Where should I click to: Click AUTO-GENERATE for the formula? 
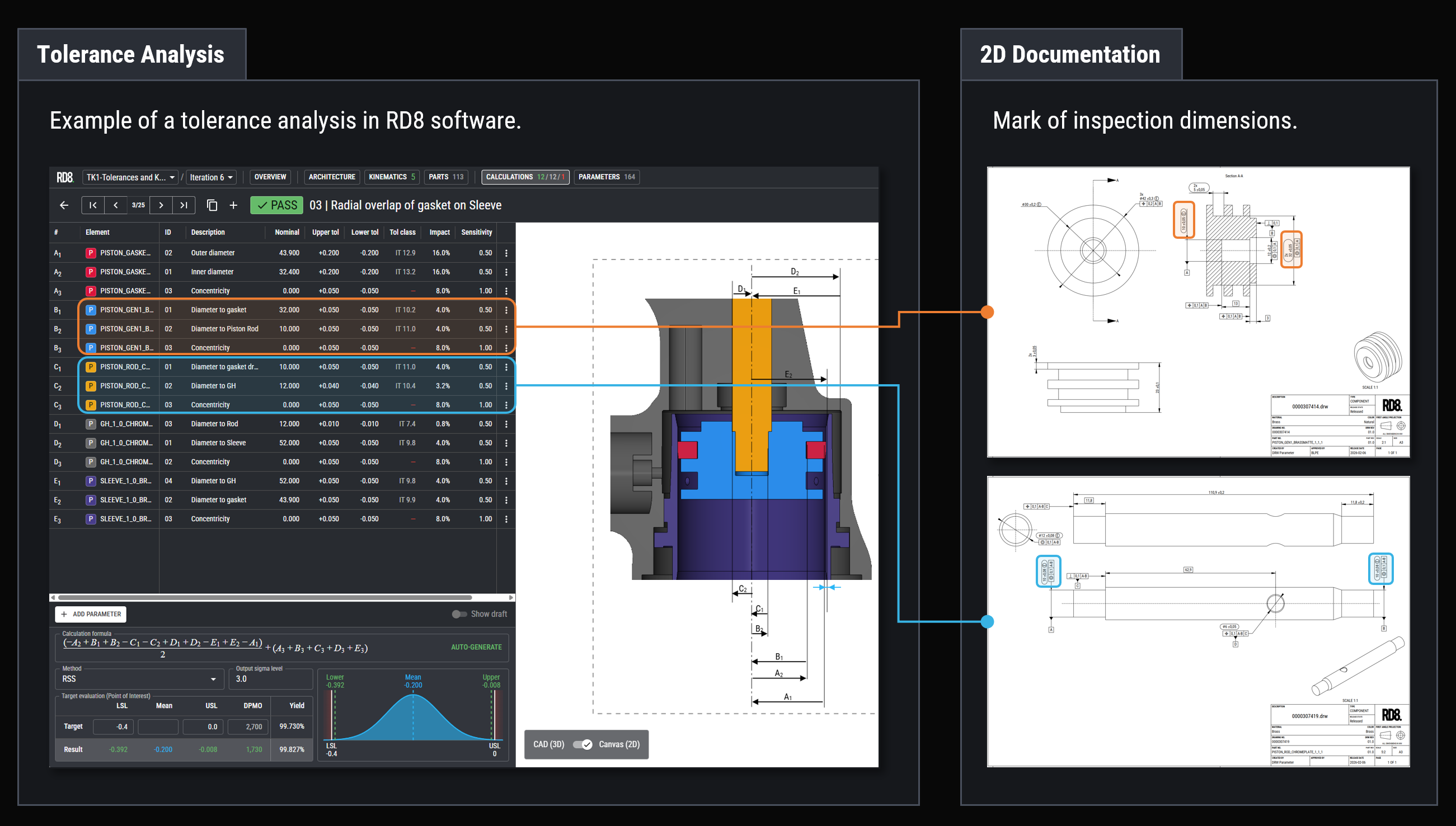click(x=476, y=646)
